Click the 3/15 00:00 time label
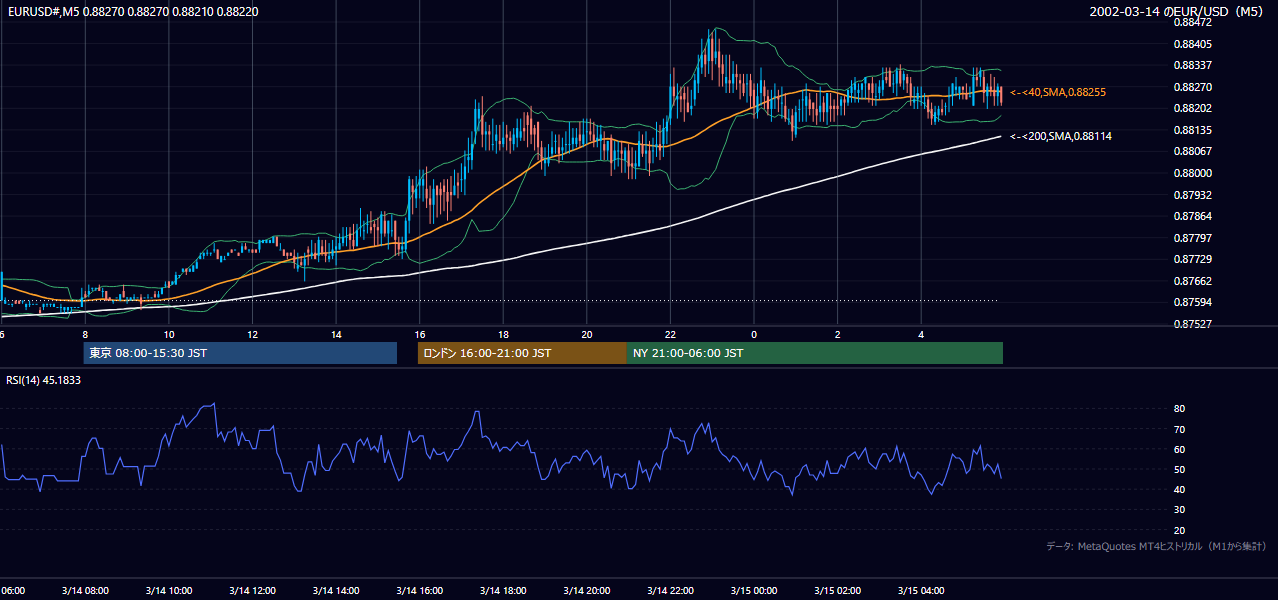This screenshot has height=600, width=1278. pos(754,590)
